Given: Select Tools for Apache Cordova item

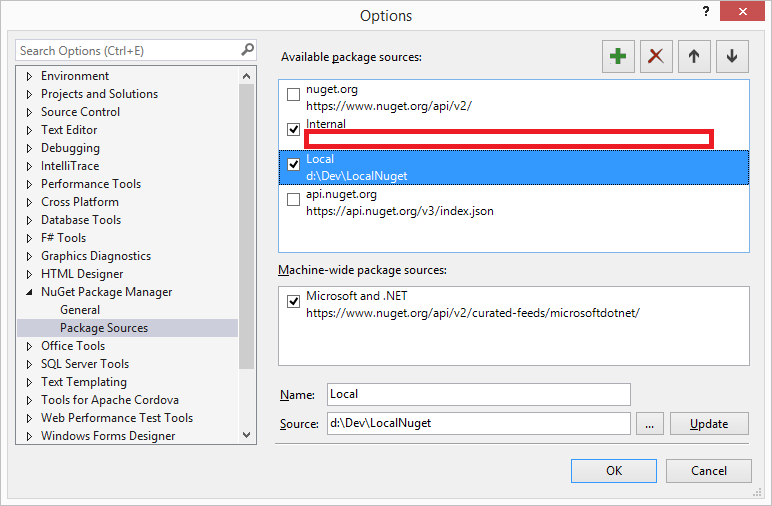Looking at the screenshot, I should pyautogui.click(x=110, y=400).
